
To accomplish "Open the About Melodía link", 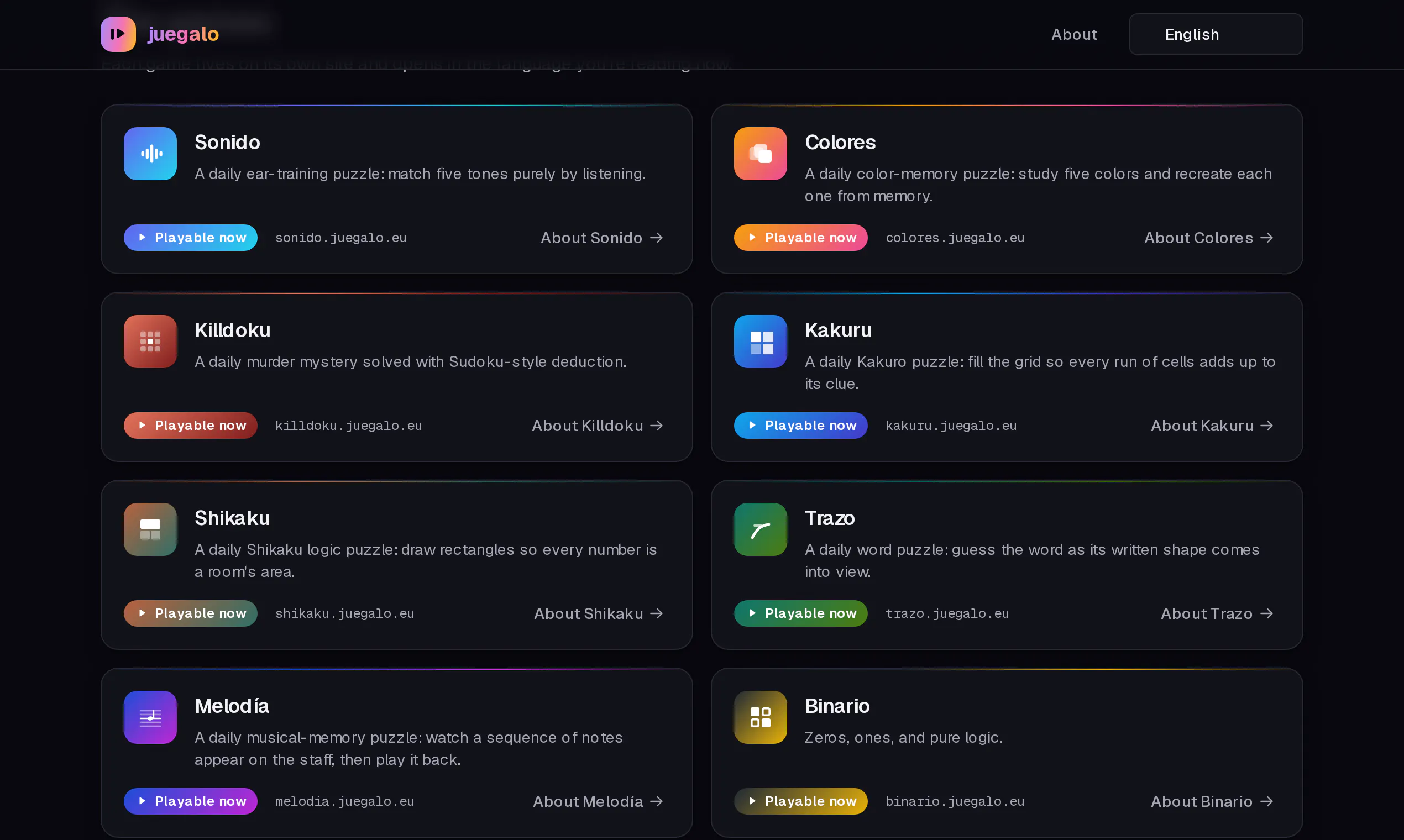I will coord(598,801).
